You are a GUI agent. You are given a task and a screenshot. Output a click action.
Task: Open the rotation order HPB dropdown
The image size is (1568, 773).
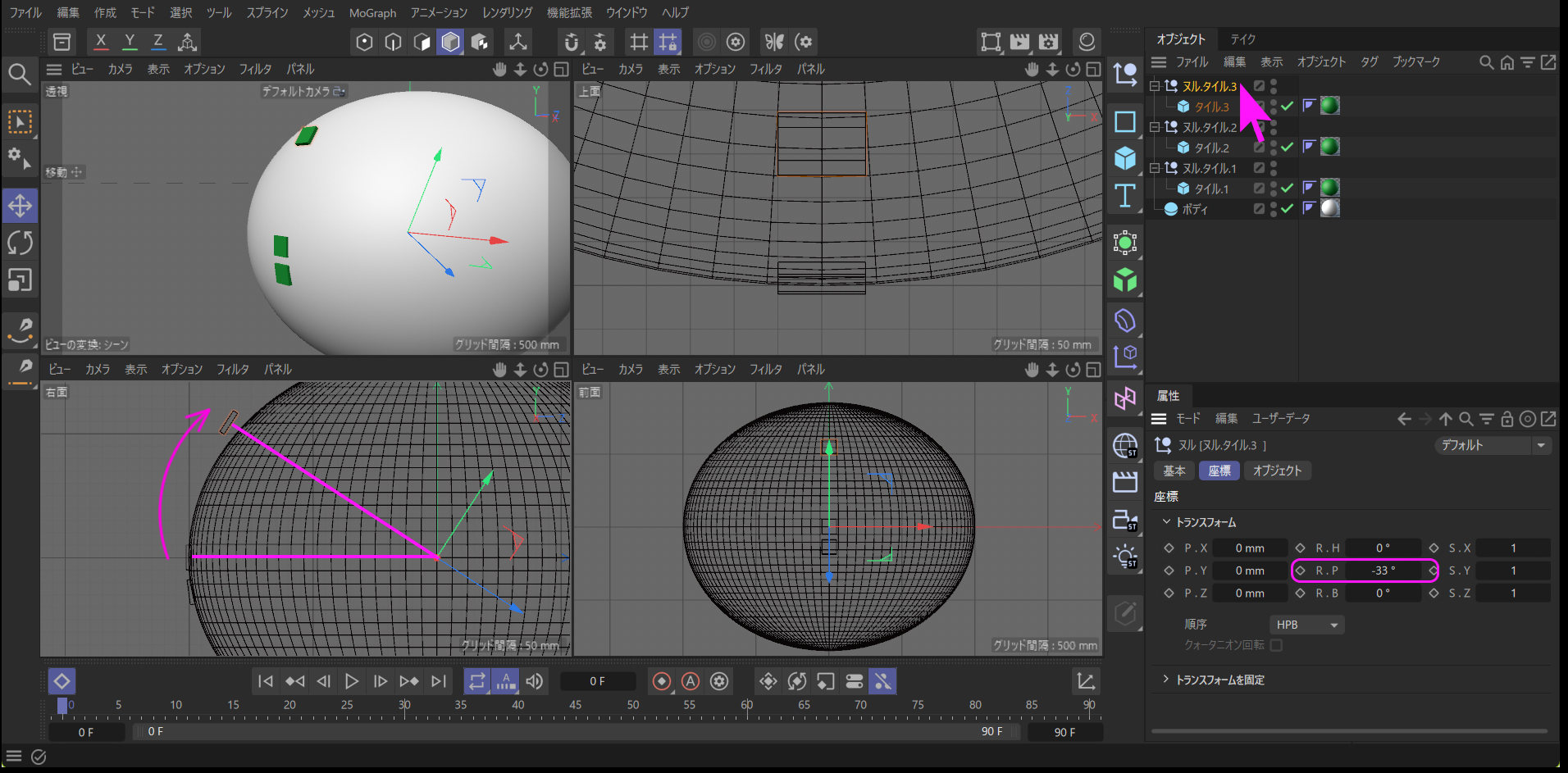pos(1307,625)
